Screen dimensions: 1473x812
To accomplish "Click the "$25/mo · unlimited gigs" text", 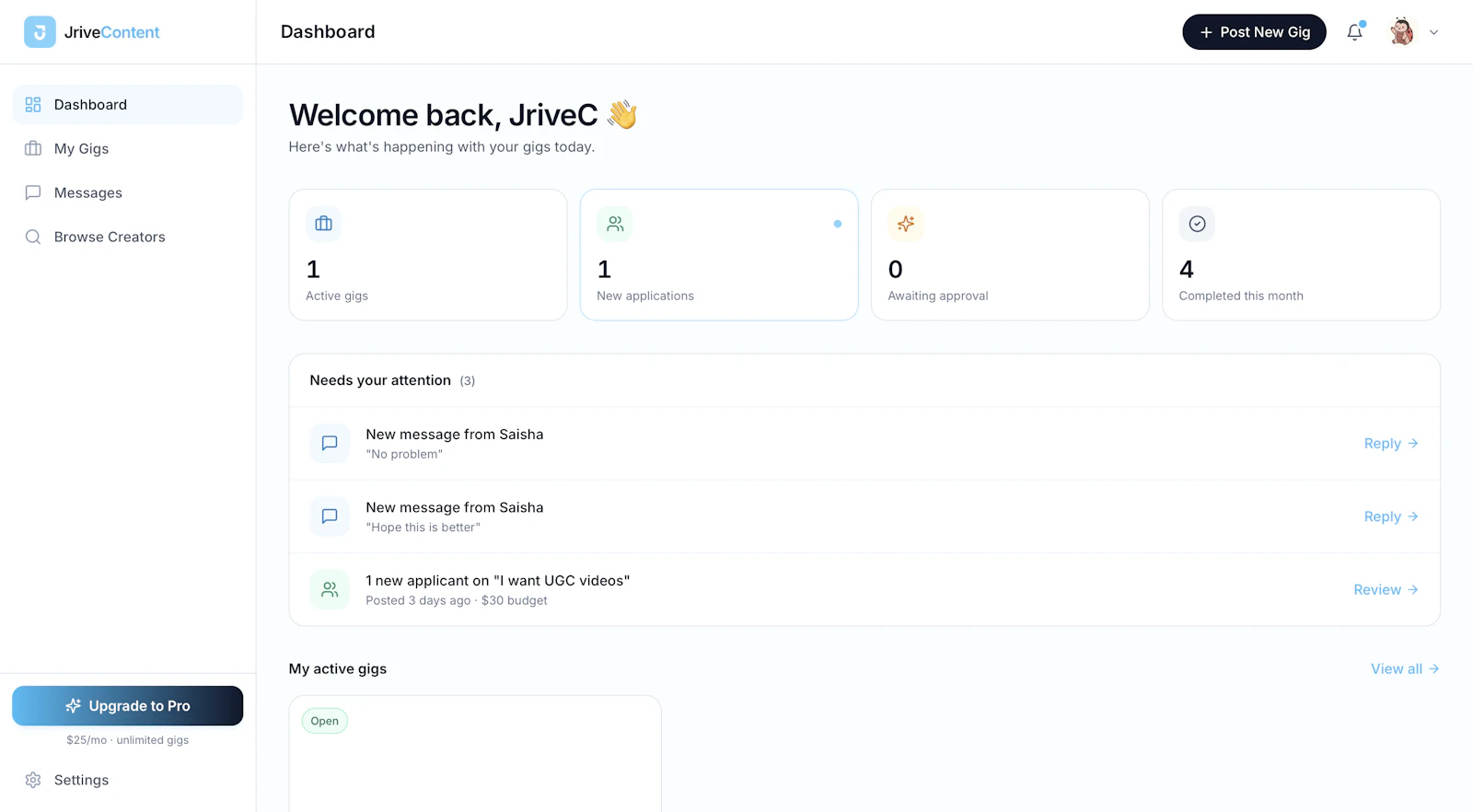I will 128,740.
